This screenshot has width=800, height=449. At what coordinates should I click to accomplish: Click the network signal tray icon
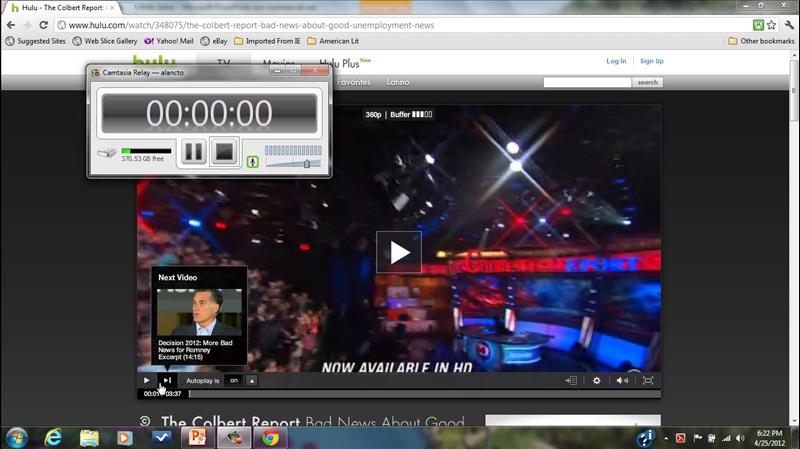click(x=726, y=438)
